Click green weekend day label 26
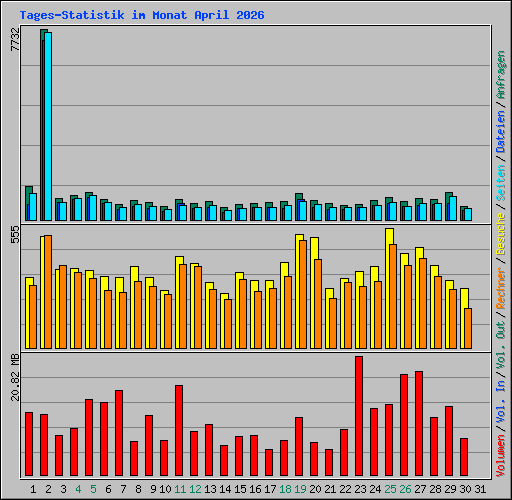Viewport: 512px width, 500px height. click(x=405, y=489)
